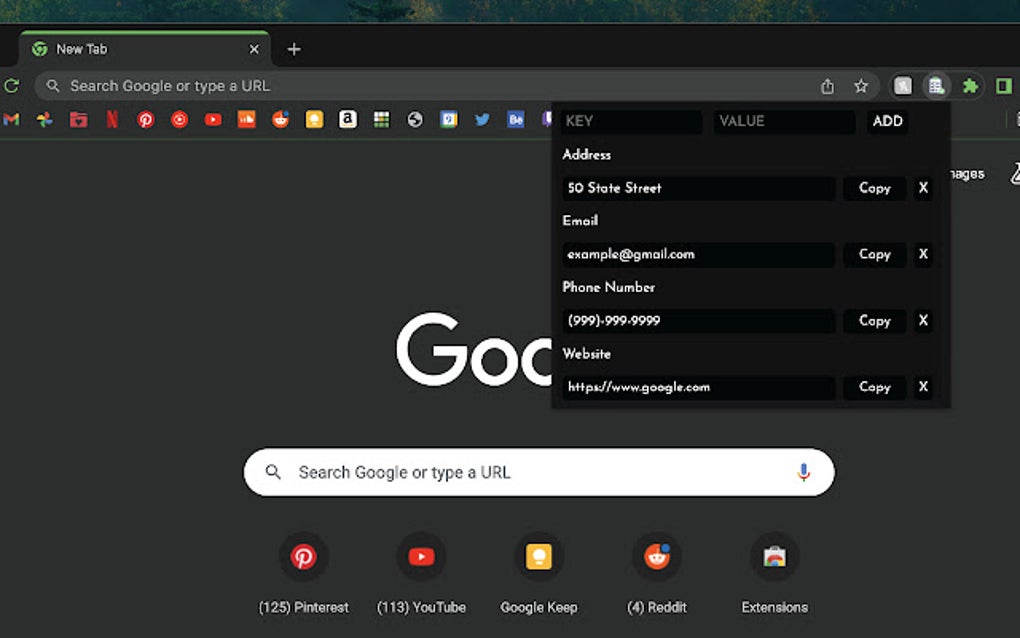The width and height of the screenshot is (1020, 638).
Task: Click the gray extension icon beside the star
Action: coord(903,86)
